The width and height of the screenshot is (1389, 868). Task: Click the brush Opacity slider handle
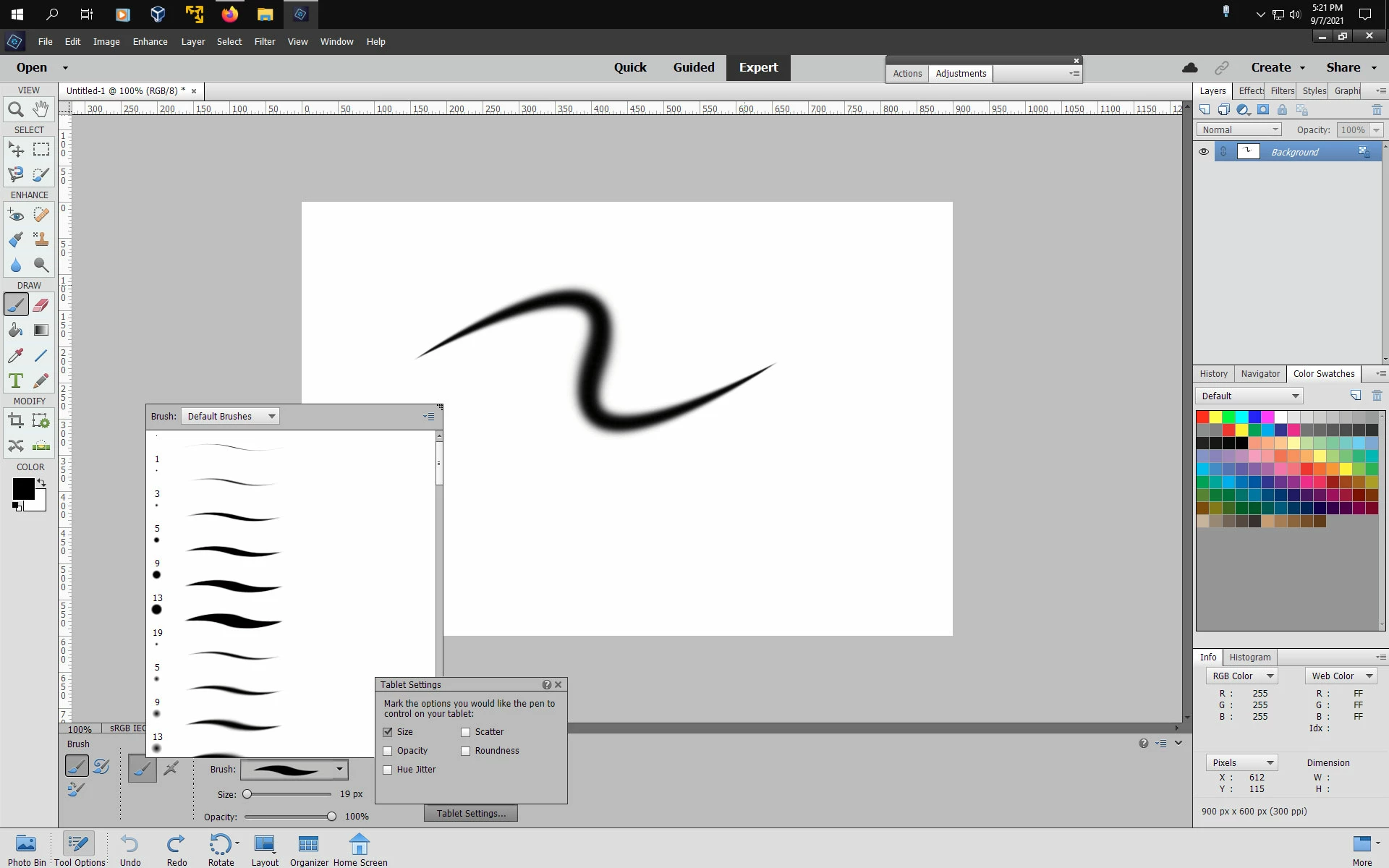pyautogui.click(x=331, y=817)
